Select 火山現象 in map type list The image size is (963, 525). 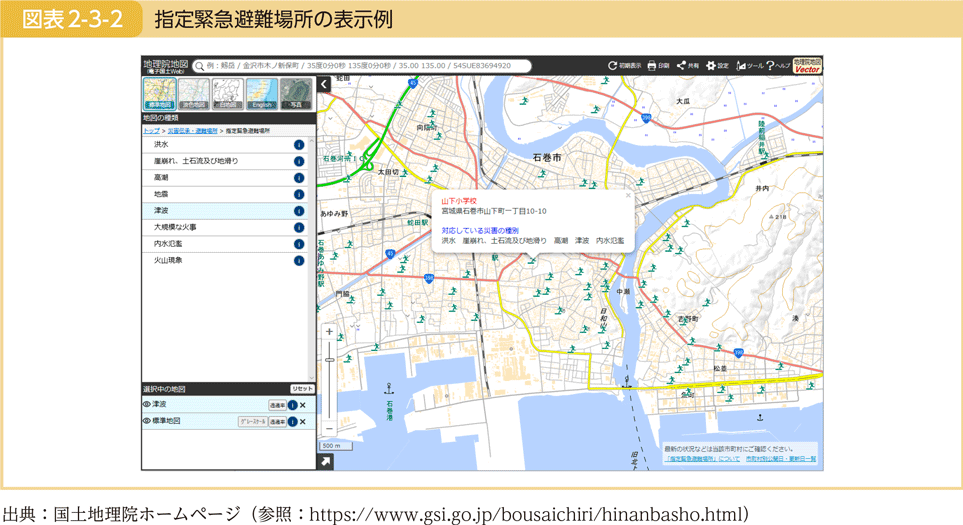[225, 261]
